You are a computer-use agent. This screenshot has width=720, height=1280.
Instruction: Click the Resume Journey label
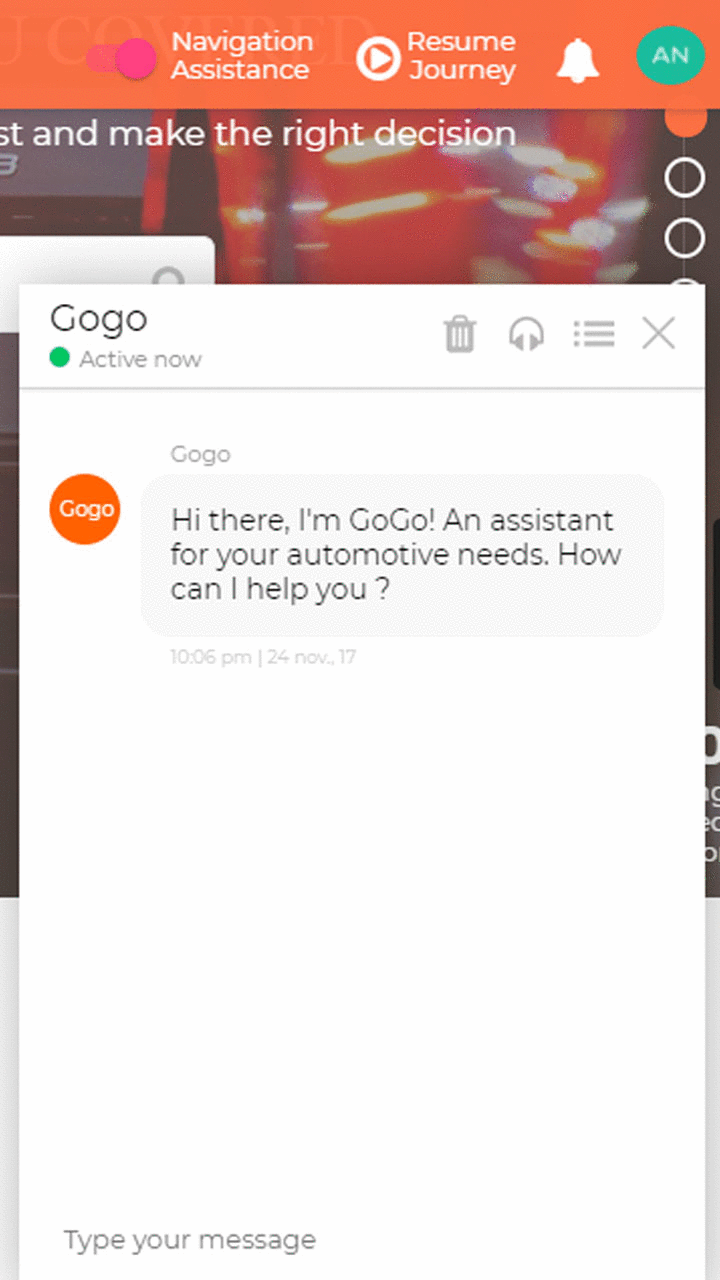(x=462, y=56)
